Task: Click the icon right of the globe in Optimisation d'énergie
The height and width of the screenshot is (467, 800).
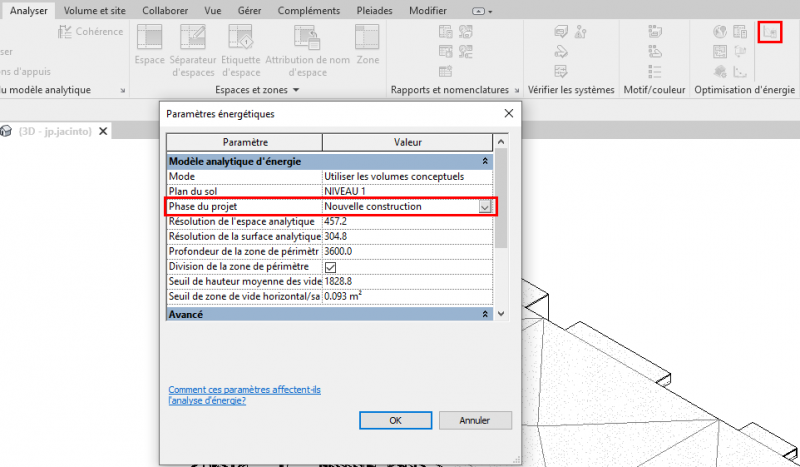Action: pyautogui.click(x=740, y=32)
